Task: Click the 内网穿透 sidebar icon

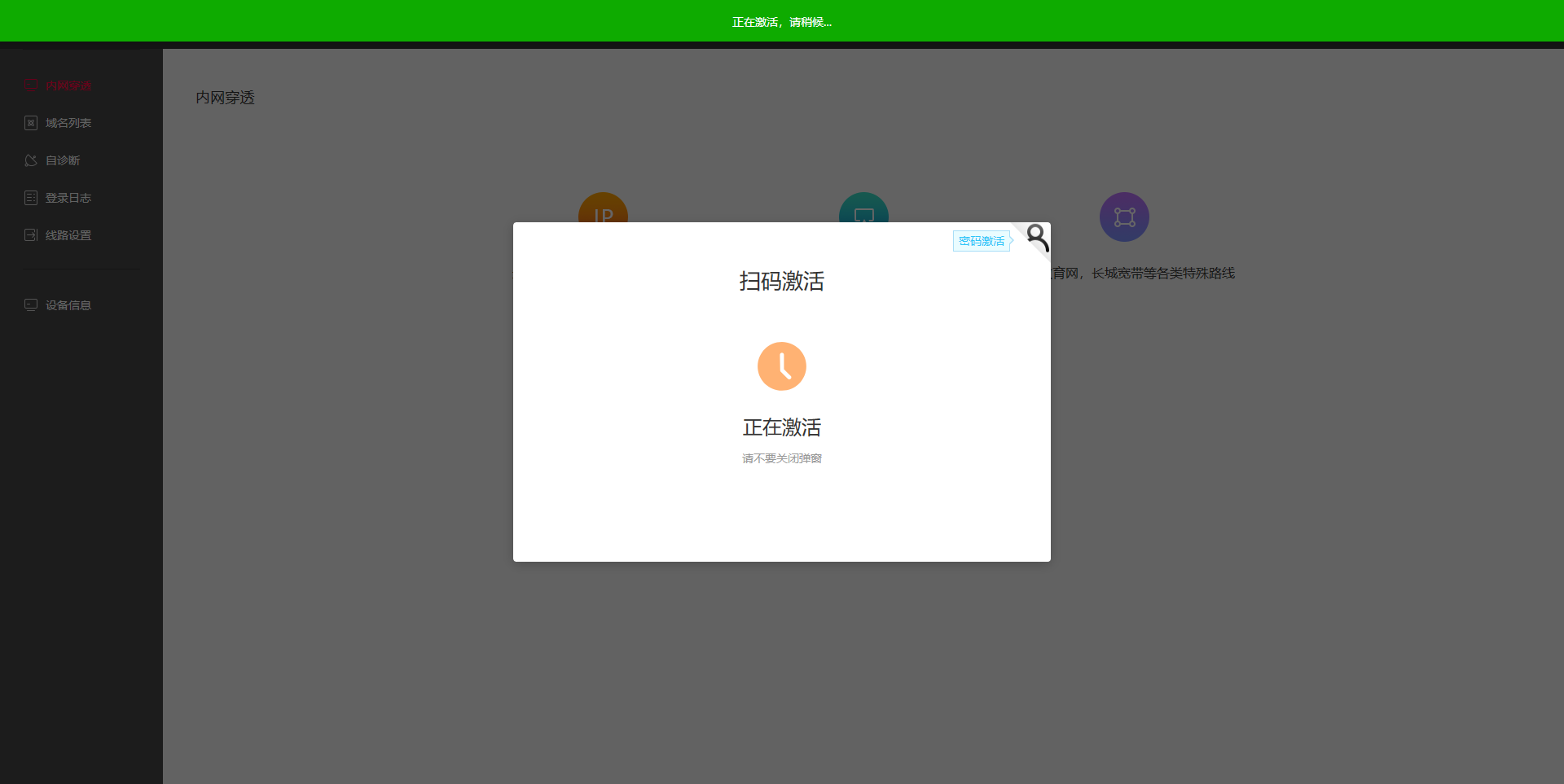Action: 31,85
